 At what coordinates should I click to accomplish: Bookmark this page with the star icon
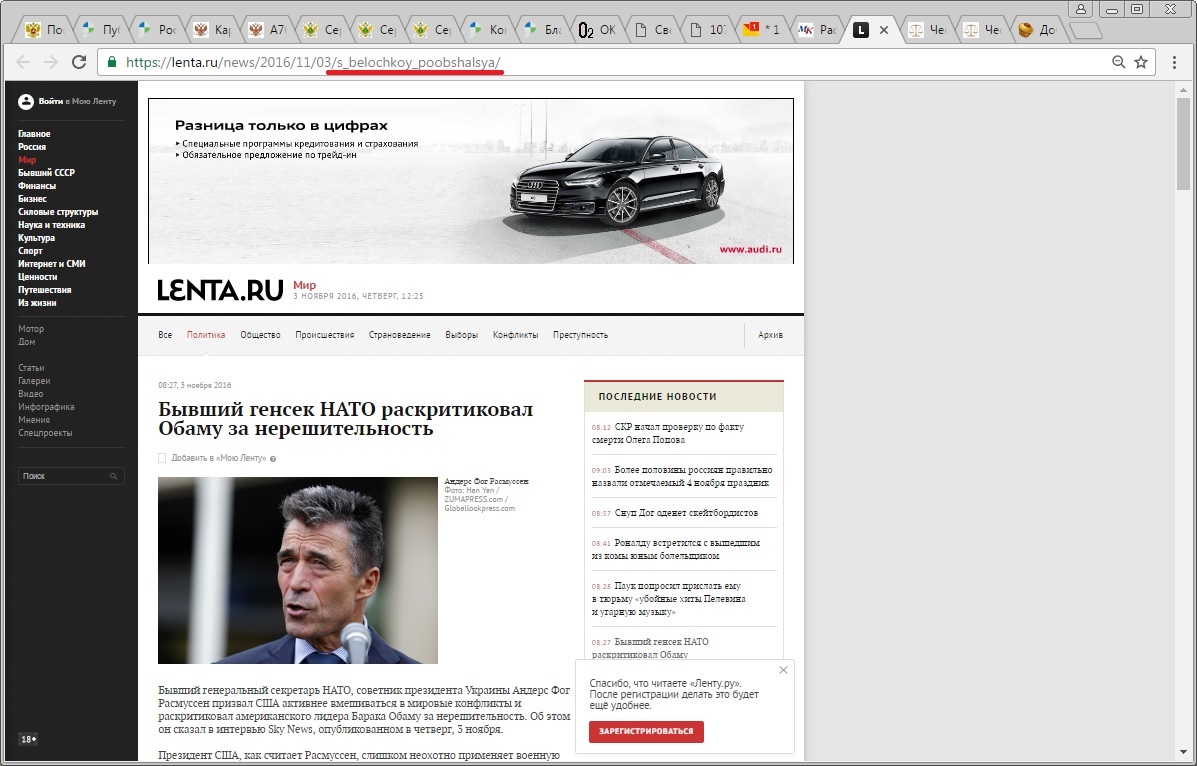click(1141, 62)
